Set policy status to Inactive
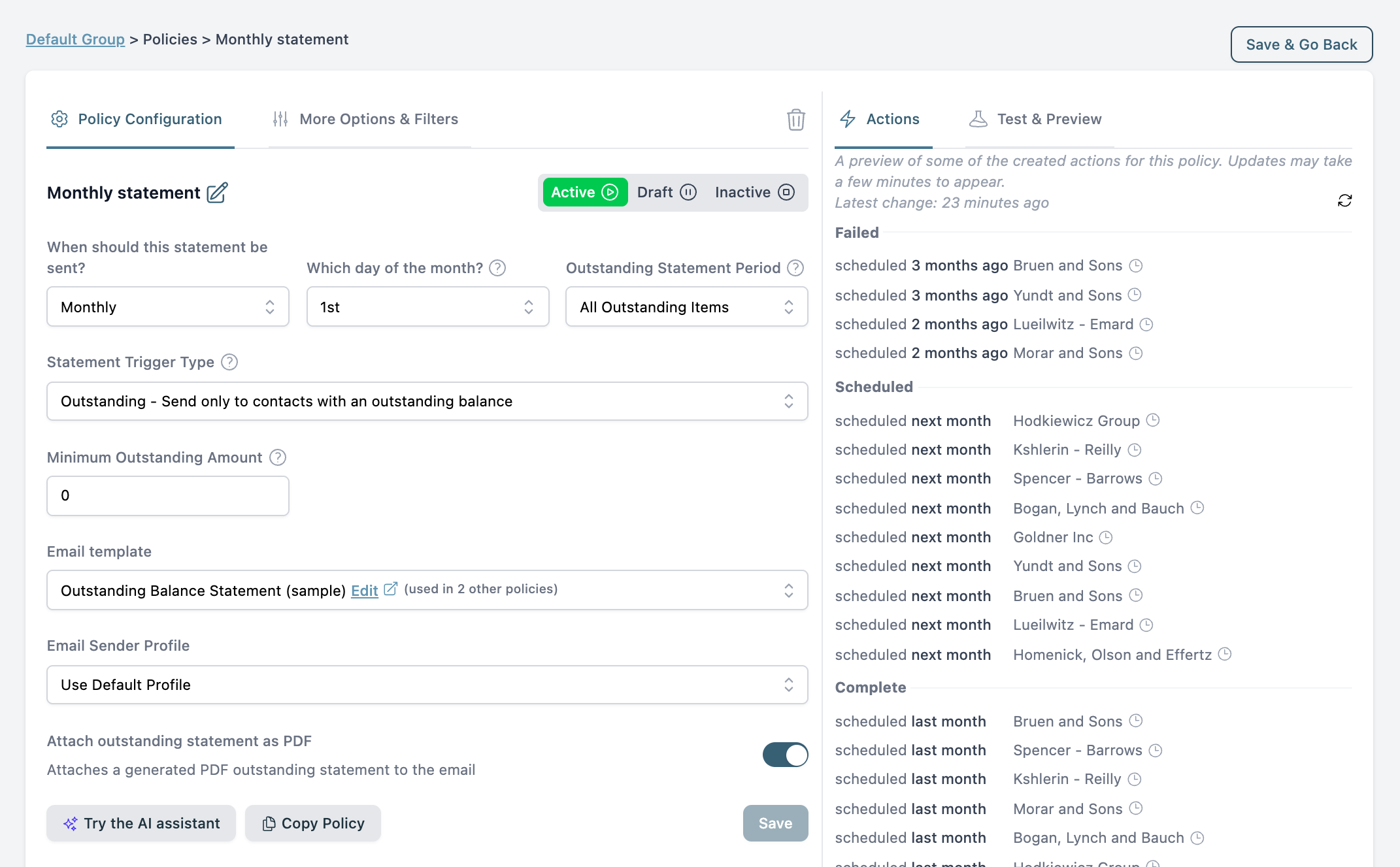 (x=755, y=192)
